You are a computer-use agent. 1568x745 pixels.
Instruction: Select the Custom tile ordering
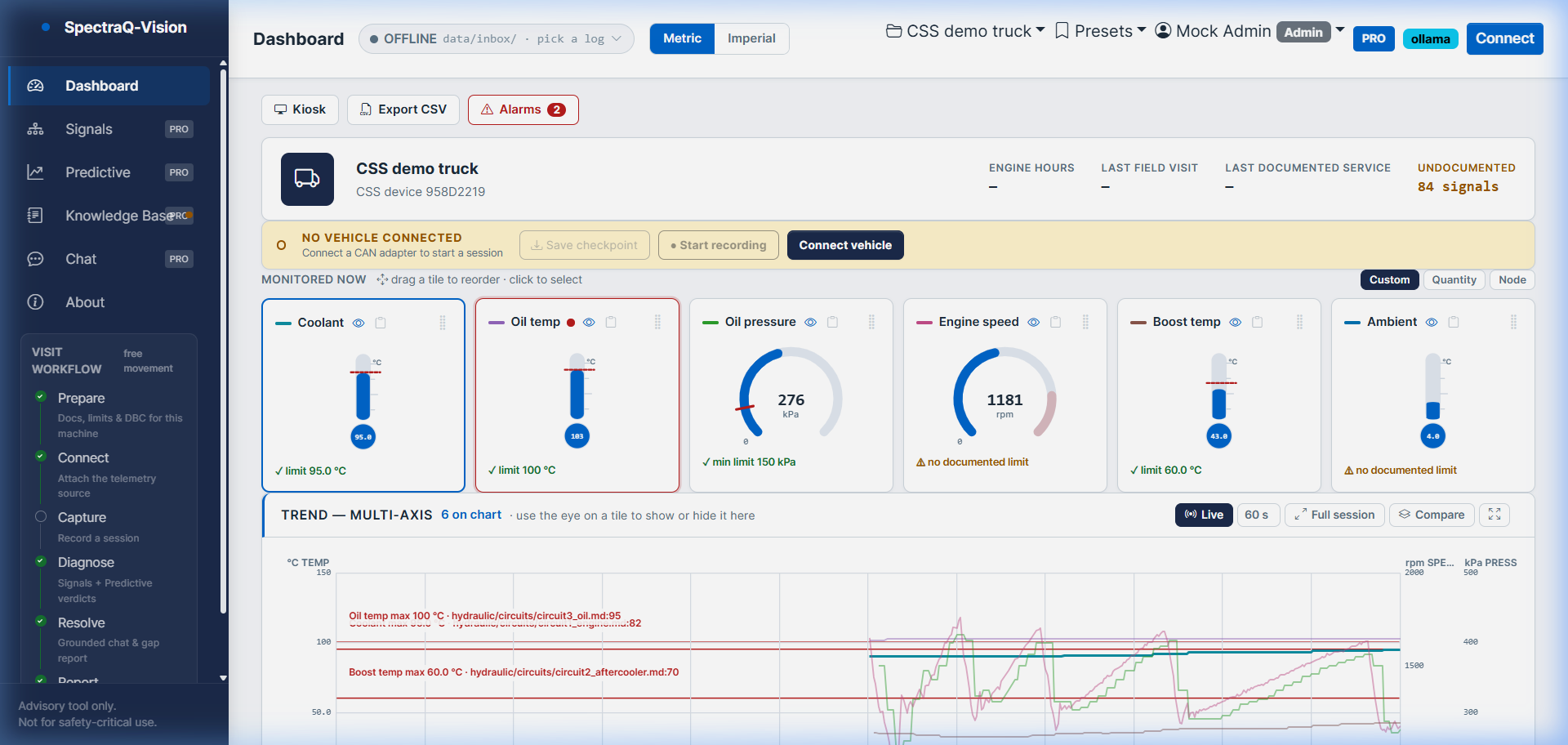(1389, 279)
